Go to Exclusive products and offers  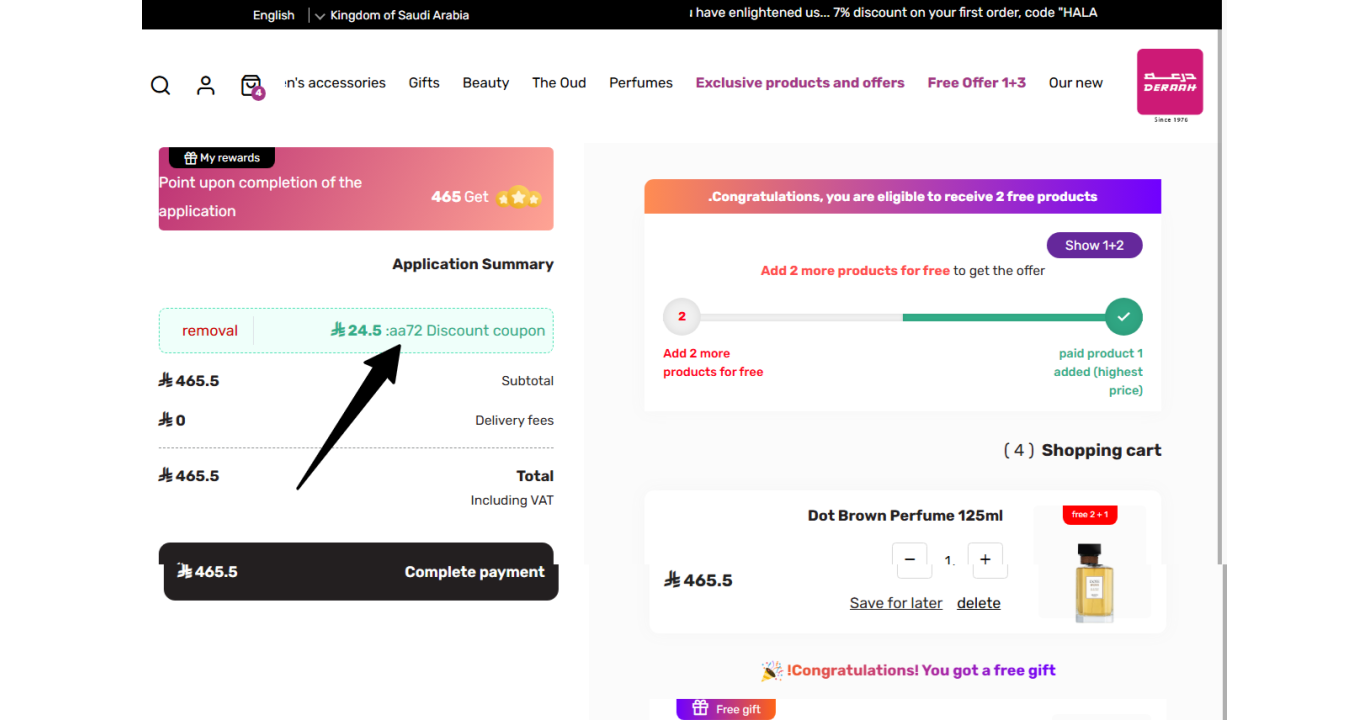[x=800, y=83]
